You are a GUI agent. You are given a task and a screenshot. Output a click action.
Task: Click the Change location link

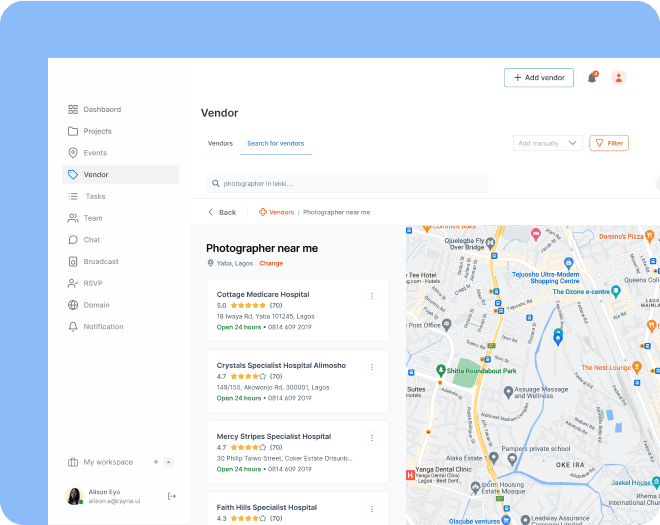(271, 264)
